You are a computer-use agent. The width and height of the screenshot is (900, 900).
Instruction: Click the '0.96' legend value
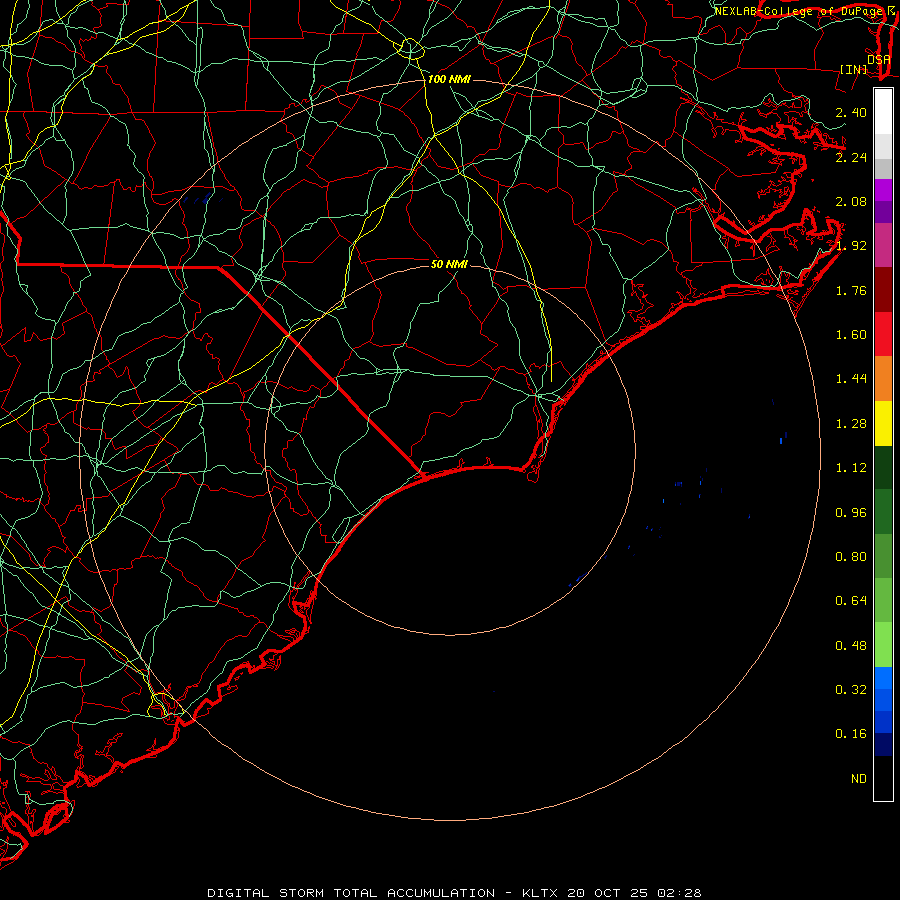pyautogui.click(x=851, y=512)
